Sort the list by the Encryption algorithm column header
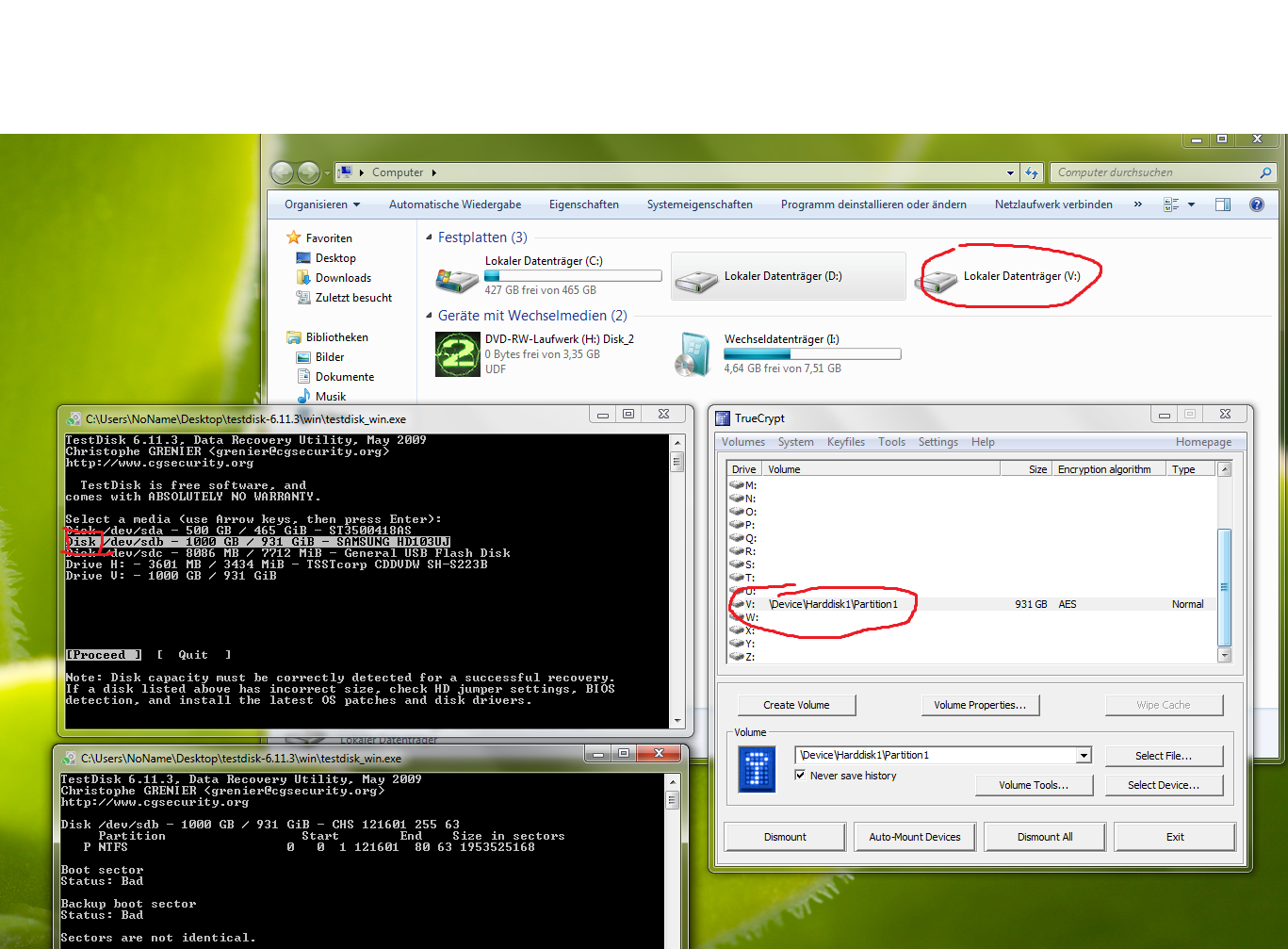The height and width of the screenshot is (949, 1288). pos(1109,469)
